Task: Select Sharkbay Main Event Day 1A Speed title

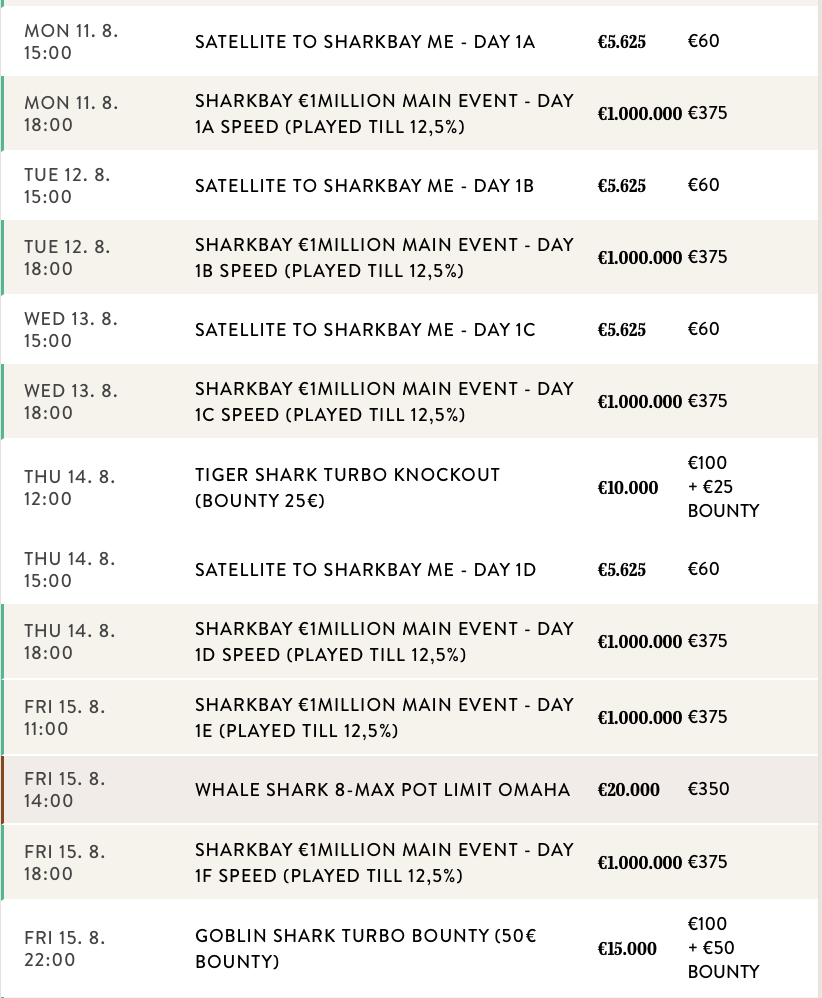Action: 384,114
